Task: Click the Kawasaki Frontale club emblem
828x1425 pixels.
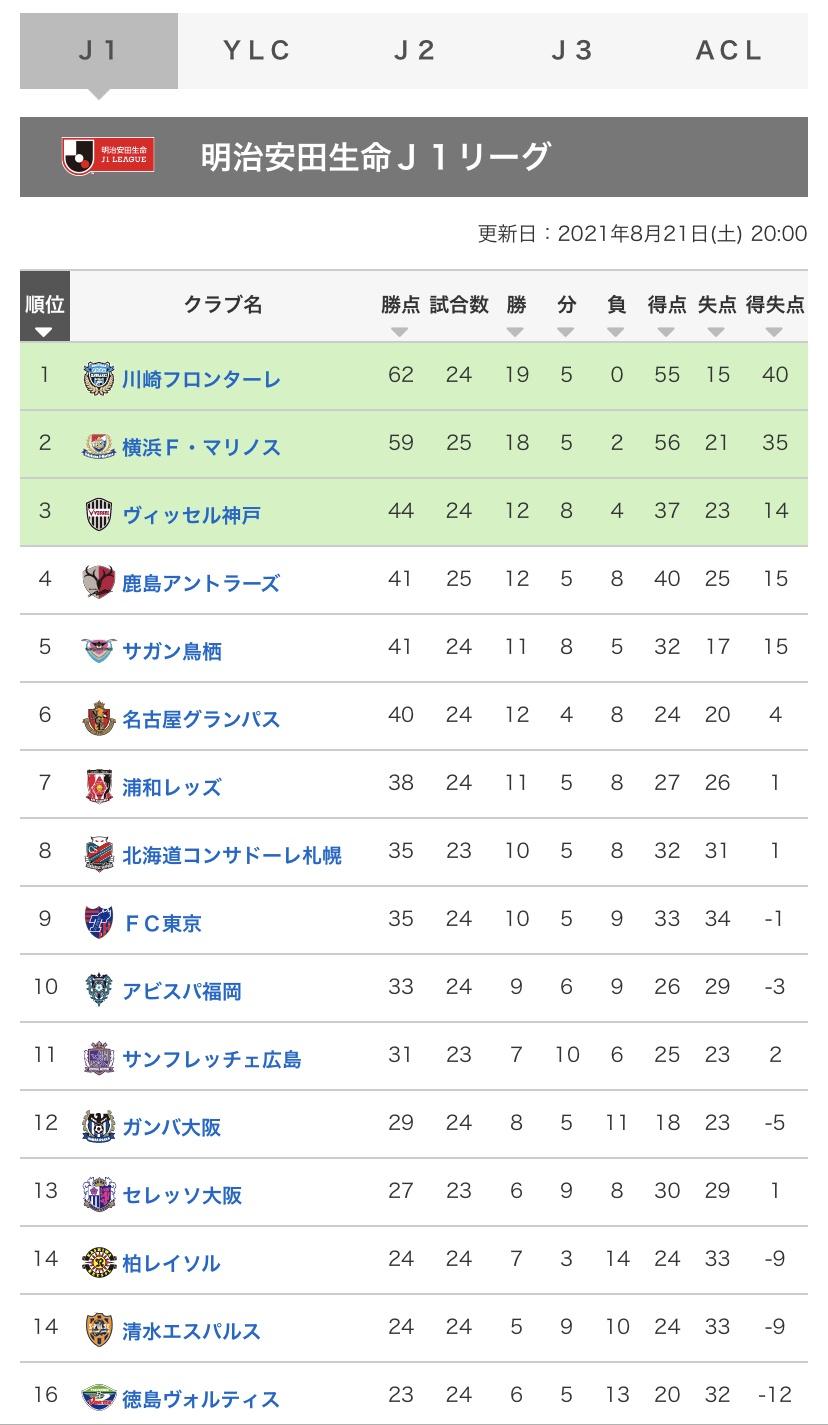Action: tap(99, 378)
